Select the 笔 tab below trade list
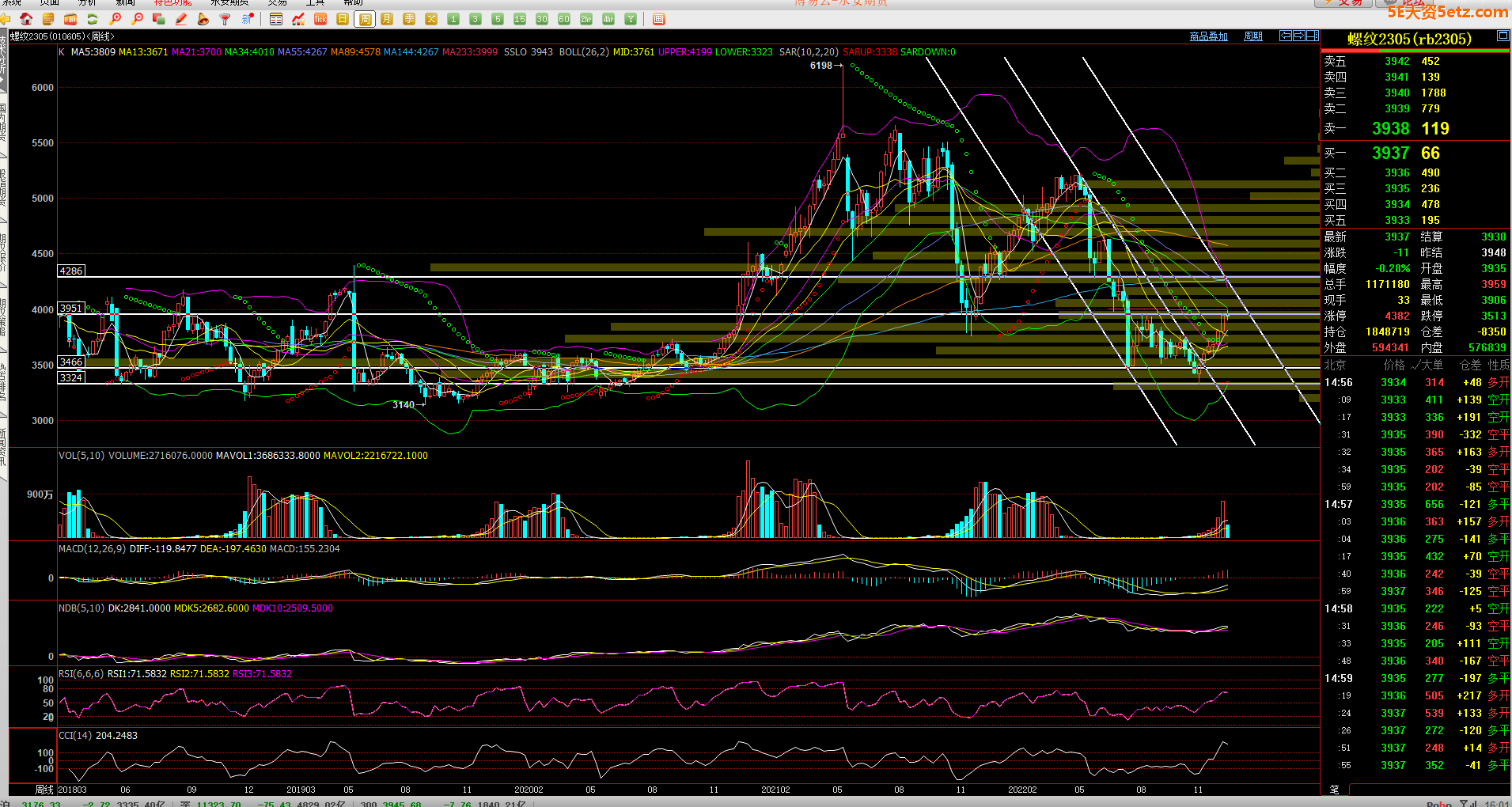The height and width of the screenshot is (807, 1512). coord(1334,790)
